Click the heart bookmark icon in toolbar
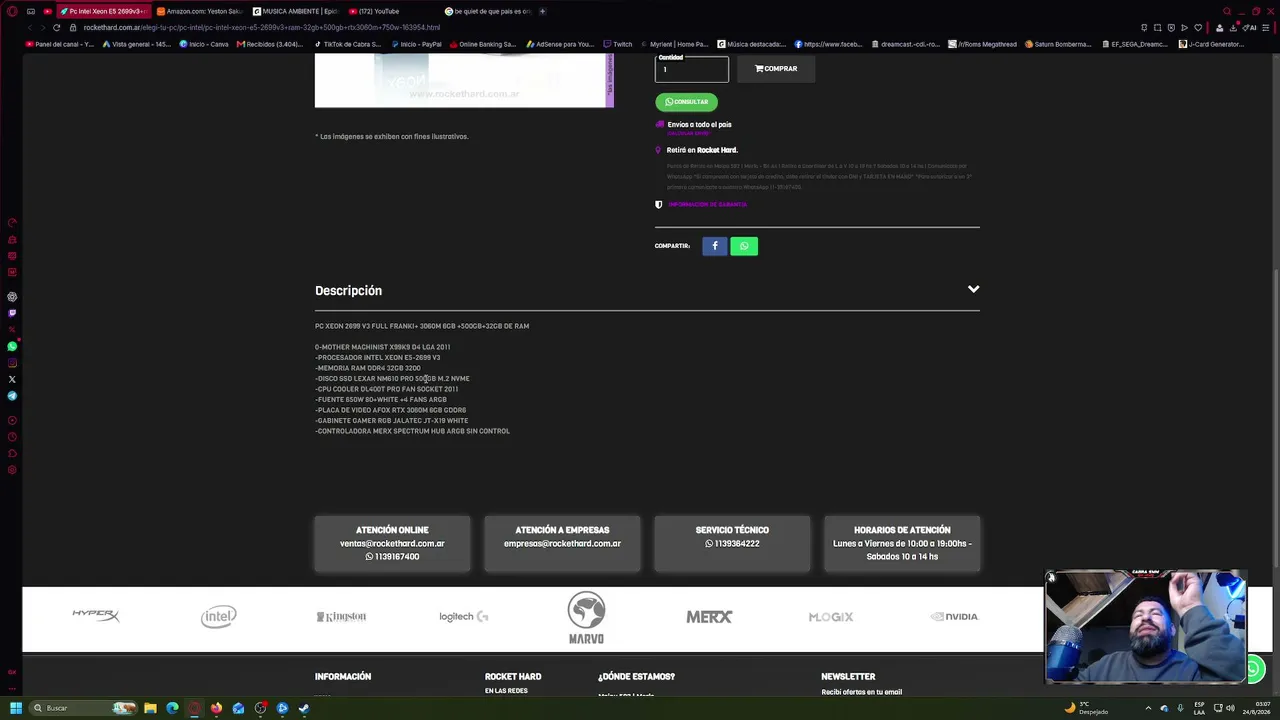 point(1198,27)
